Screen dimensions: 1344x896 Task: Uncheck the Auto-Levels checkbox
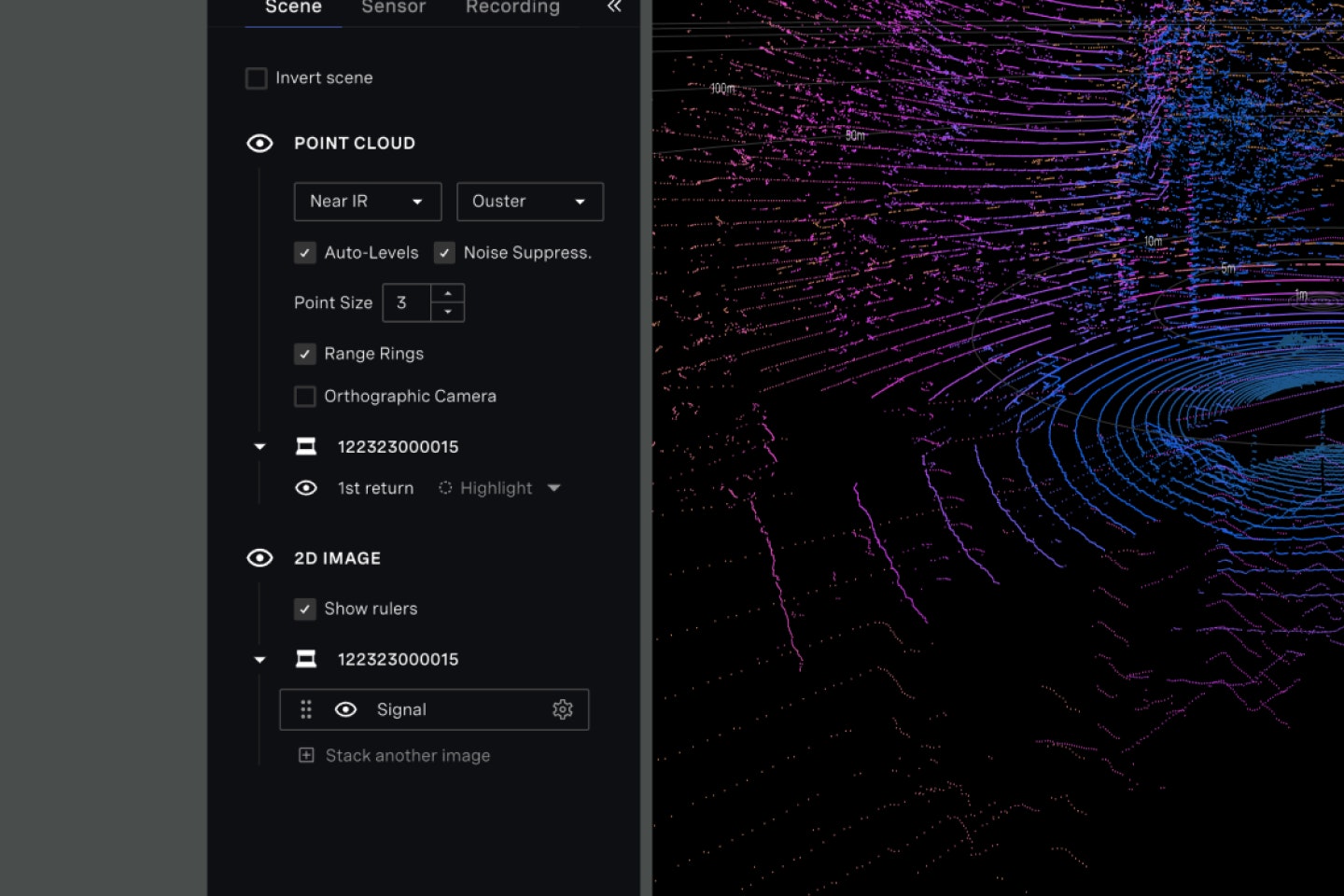point(305,253)
